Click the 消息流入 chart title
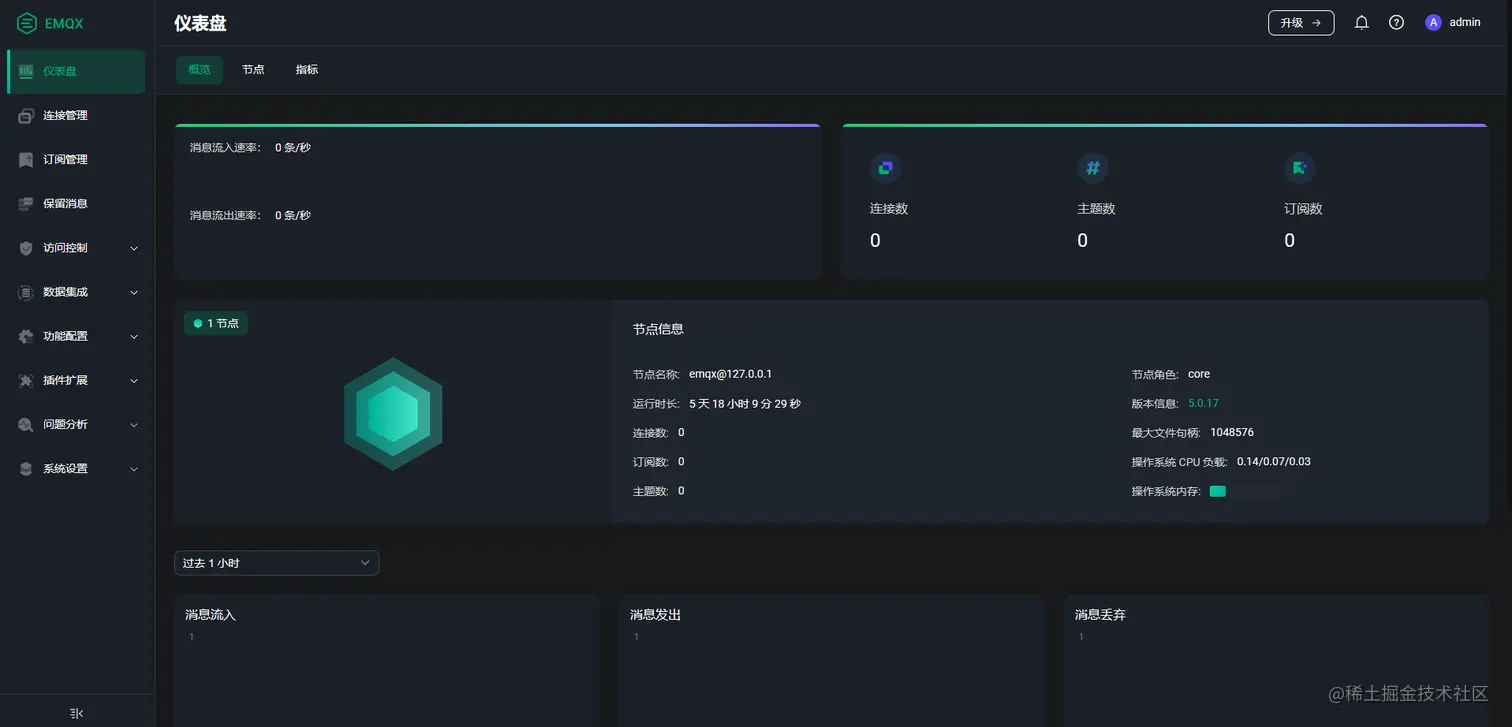 (x=210, y=615)
